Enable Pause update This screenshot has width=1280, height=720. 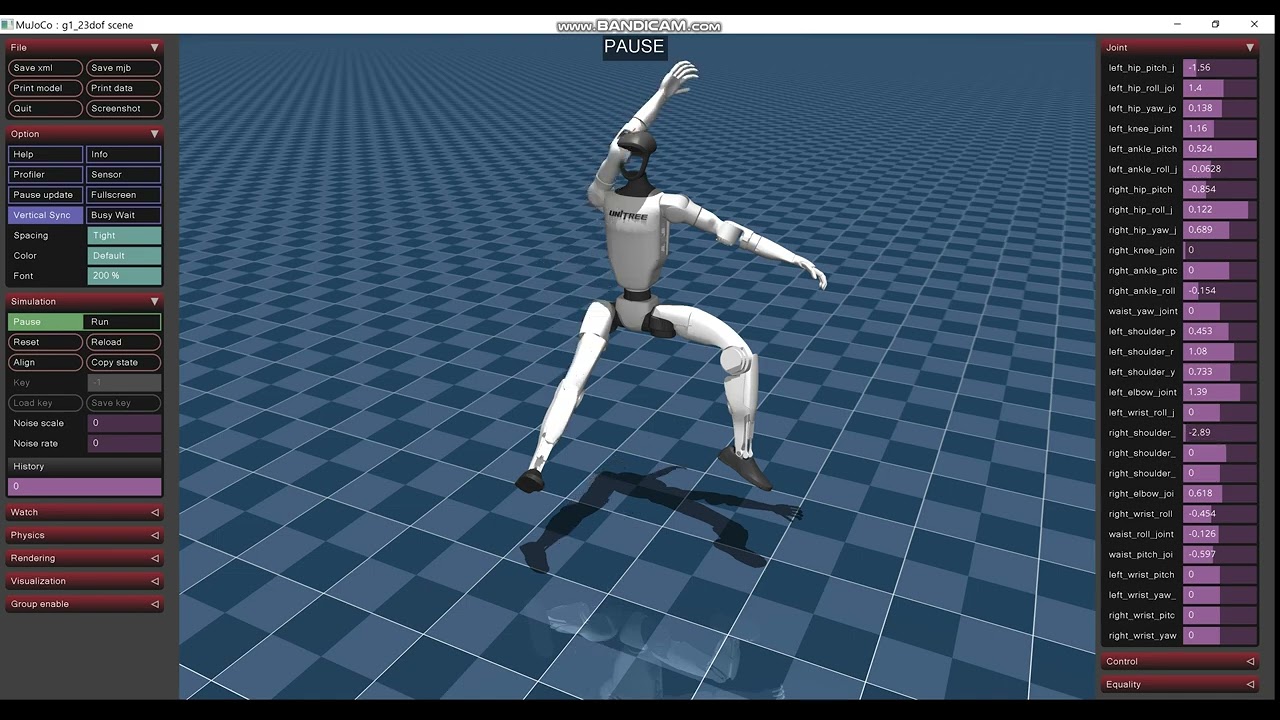click(45, 195)
